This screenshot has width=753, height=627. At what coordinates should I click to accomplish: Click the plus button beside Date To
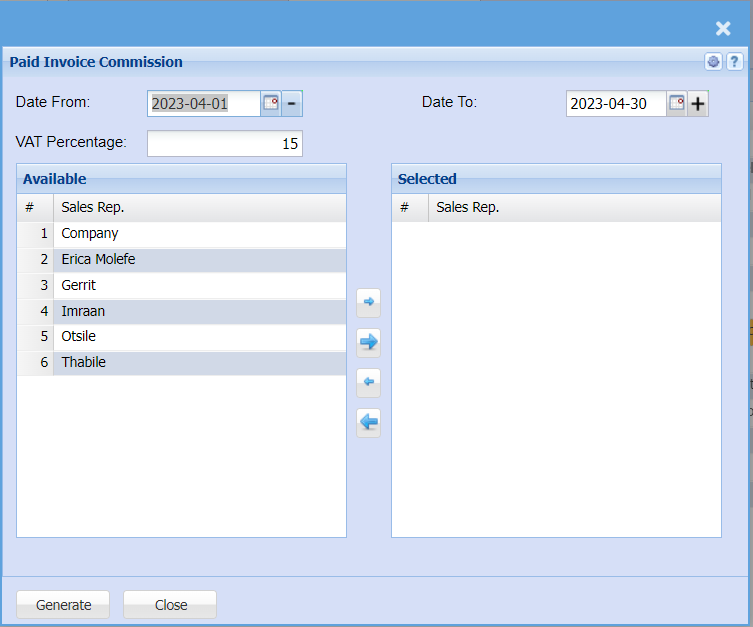[698, 103]
